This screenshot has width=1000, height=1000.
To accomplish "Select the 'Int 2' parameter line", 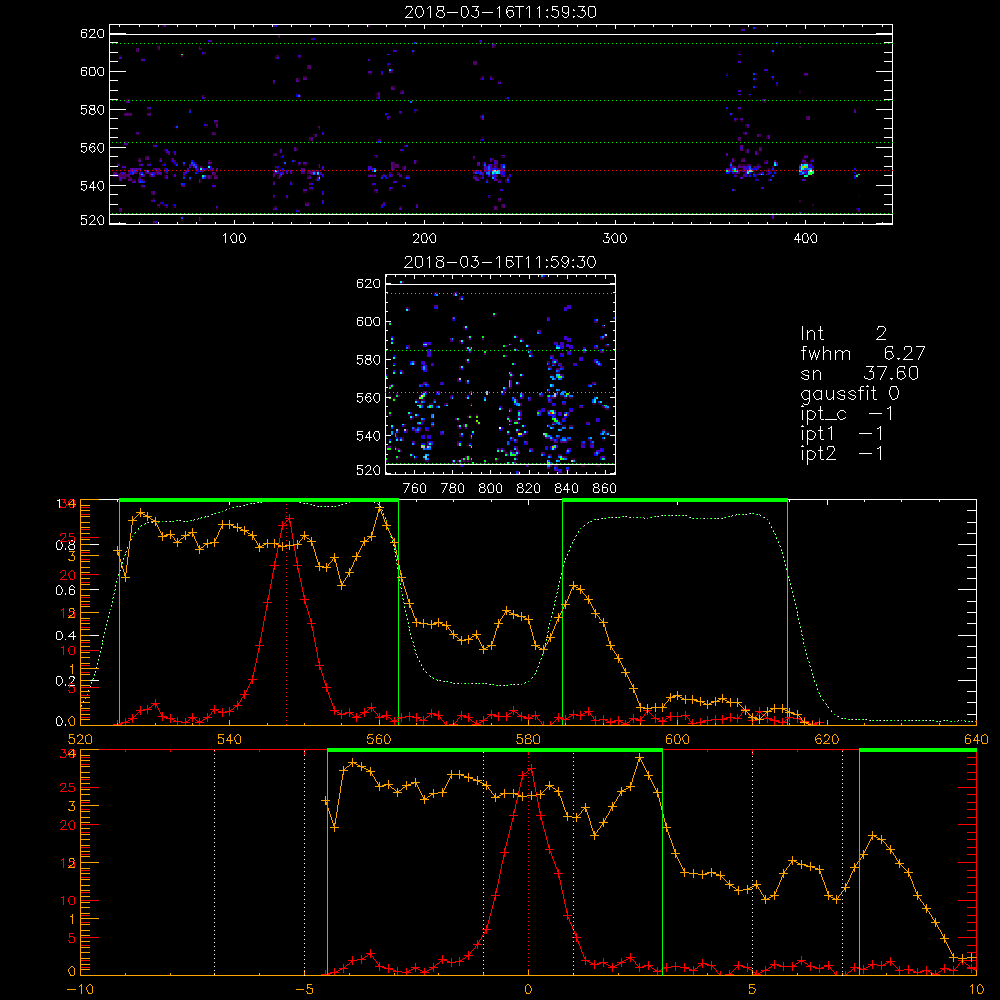I will point(843,334).
